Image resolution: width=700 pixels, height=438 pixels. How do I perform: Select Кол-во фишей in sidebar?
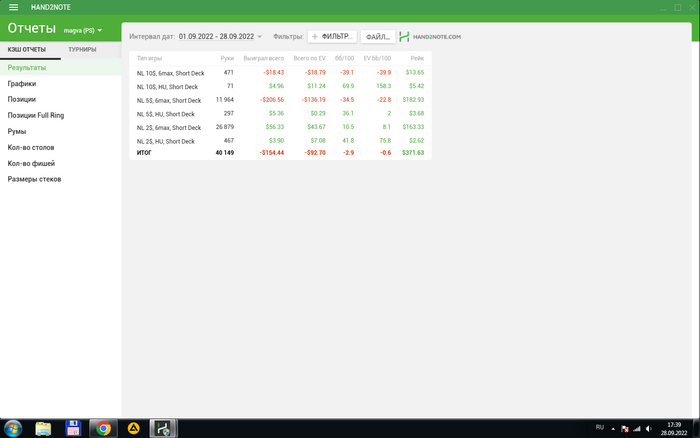(x=61, y=163)
